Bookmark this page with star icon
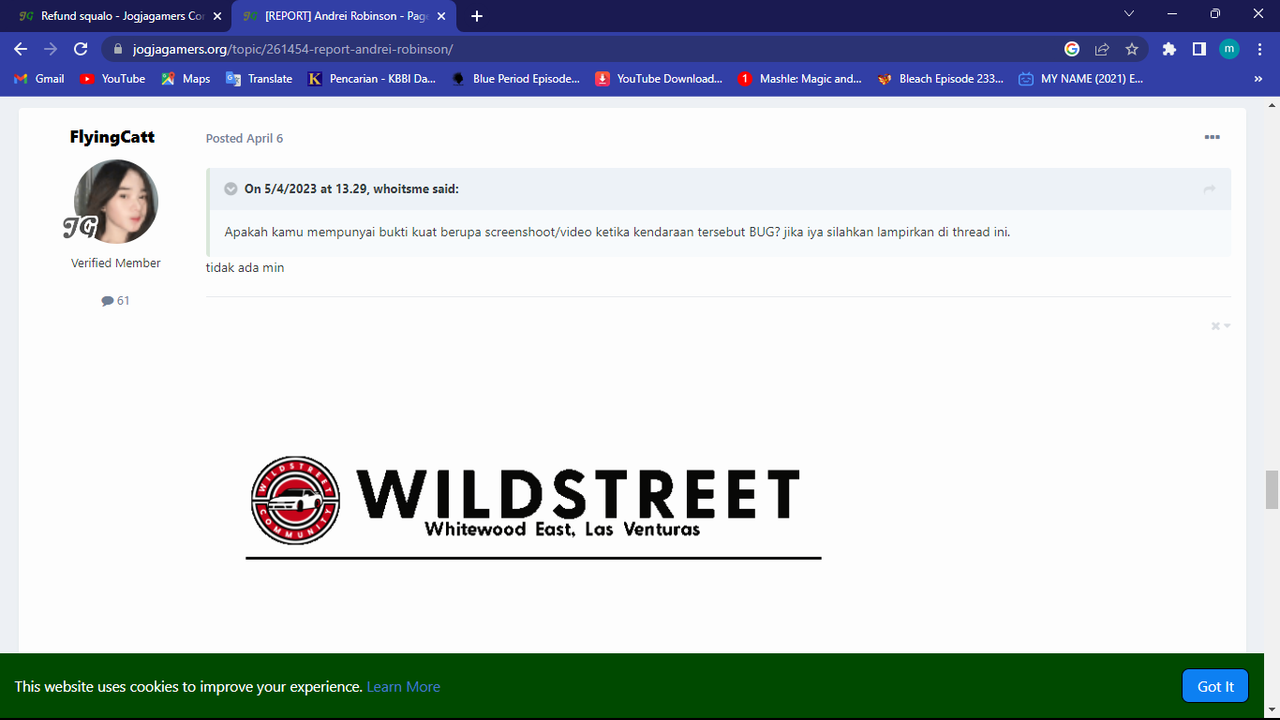The height and width of the screenshot is (720, 1280). (x=1132, y=49)
